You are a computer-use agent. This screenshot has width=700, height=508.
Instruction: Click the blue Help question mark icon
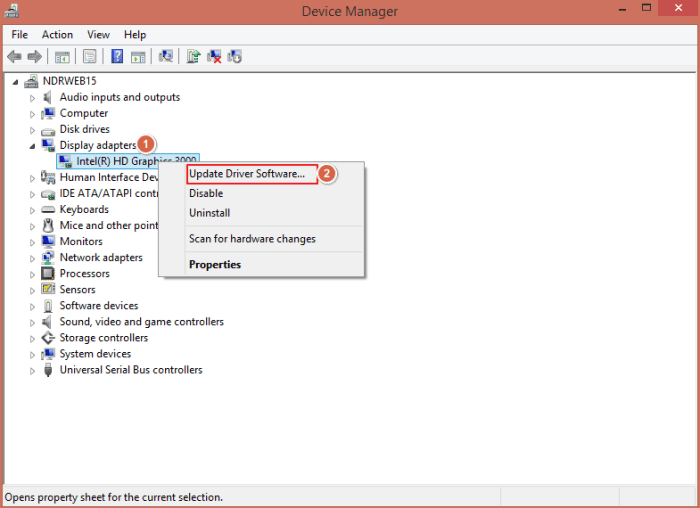(117, 57)
